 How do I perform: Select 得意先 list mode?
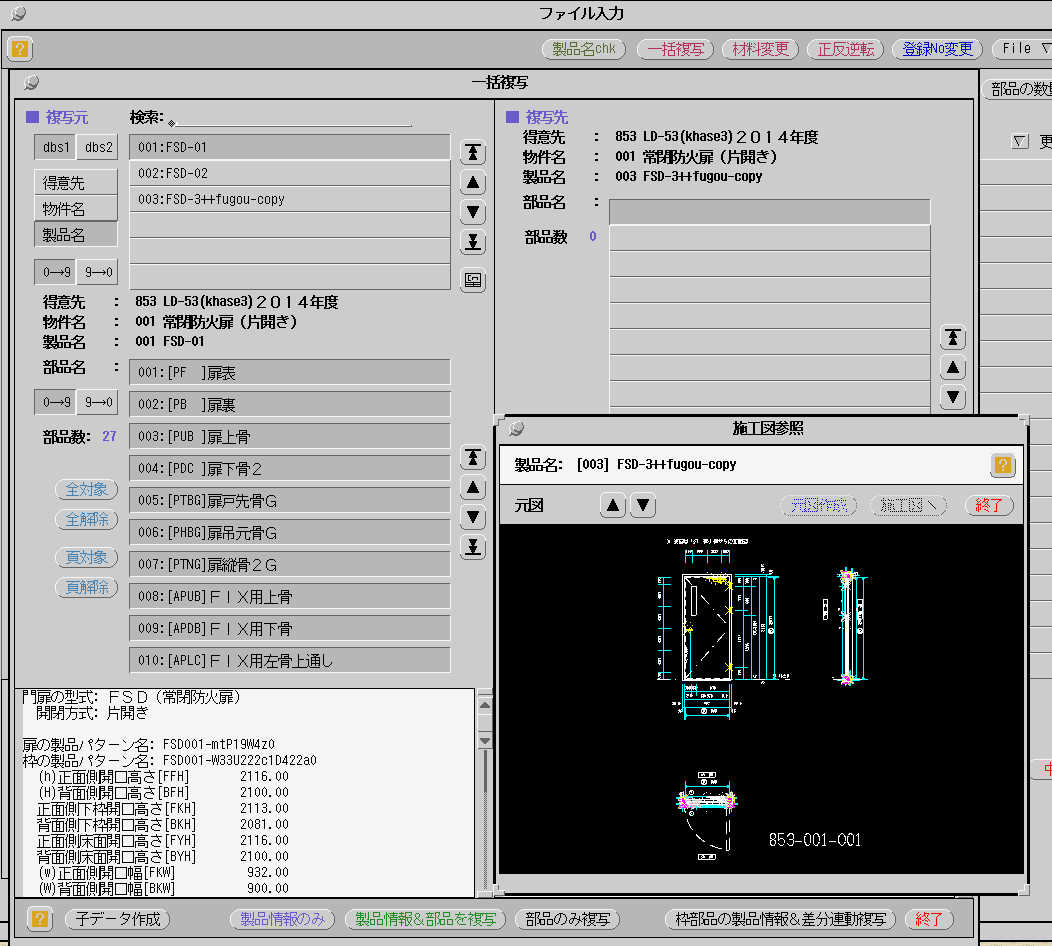coord(76,182)
